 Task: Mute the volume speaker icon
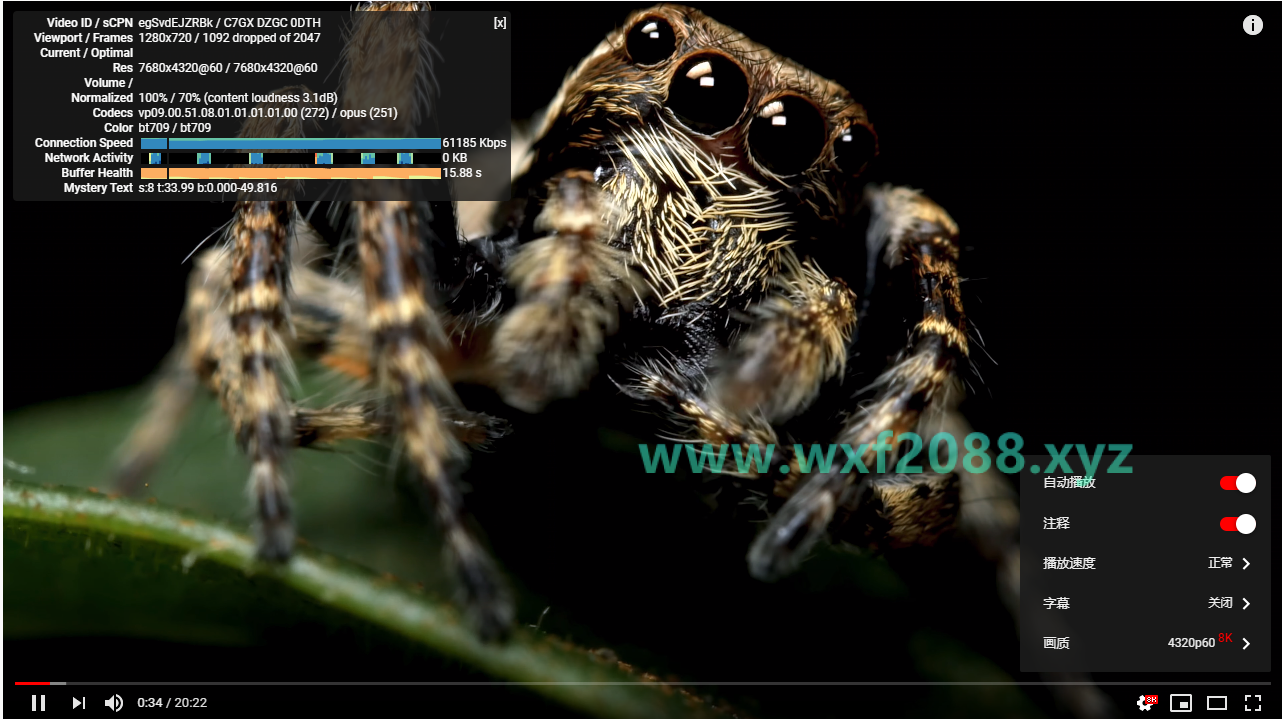(x=114, y=703)
